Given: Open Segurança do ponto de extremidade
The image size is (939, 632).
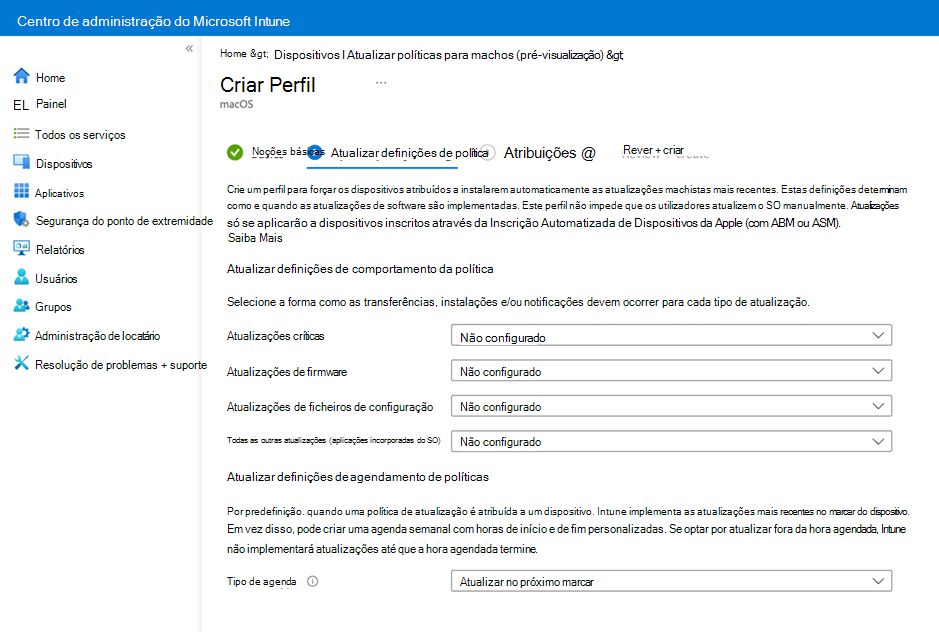Looking at the screenshot, I should [124, 221].
